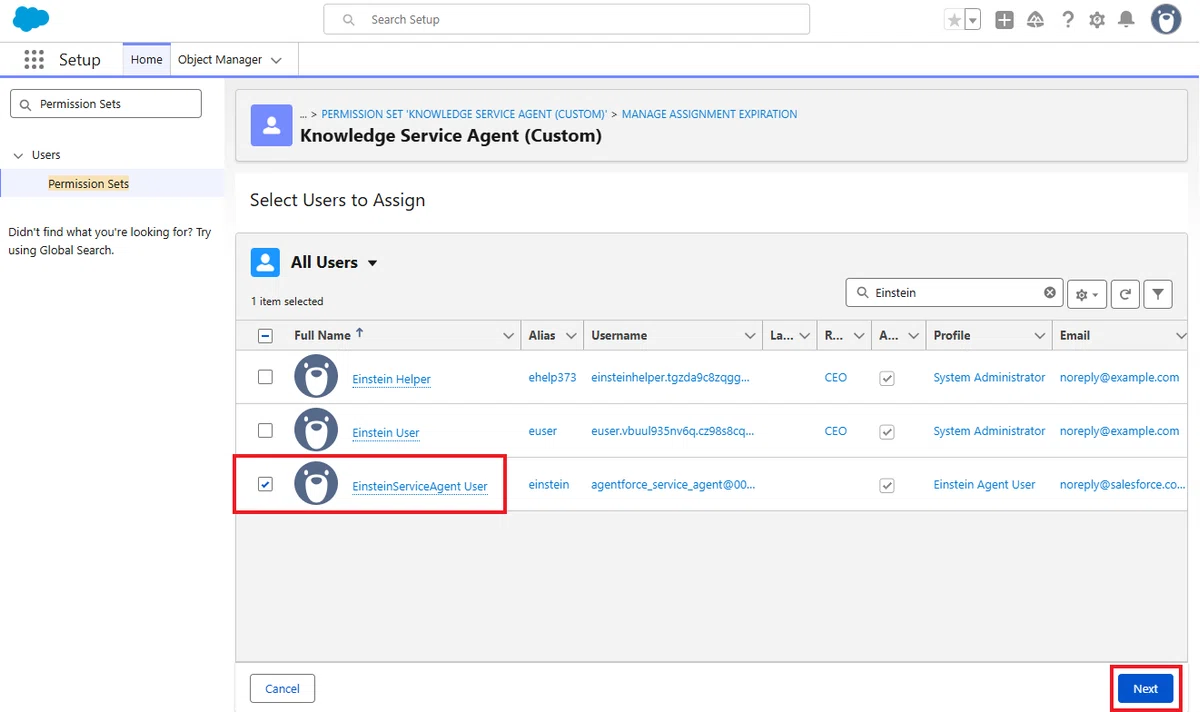The width and height of the screenshot is (1200, 712).
Task: Click the Einstein User avatar
Action: tap(316, 430)
